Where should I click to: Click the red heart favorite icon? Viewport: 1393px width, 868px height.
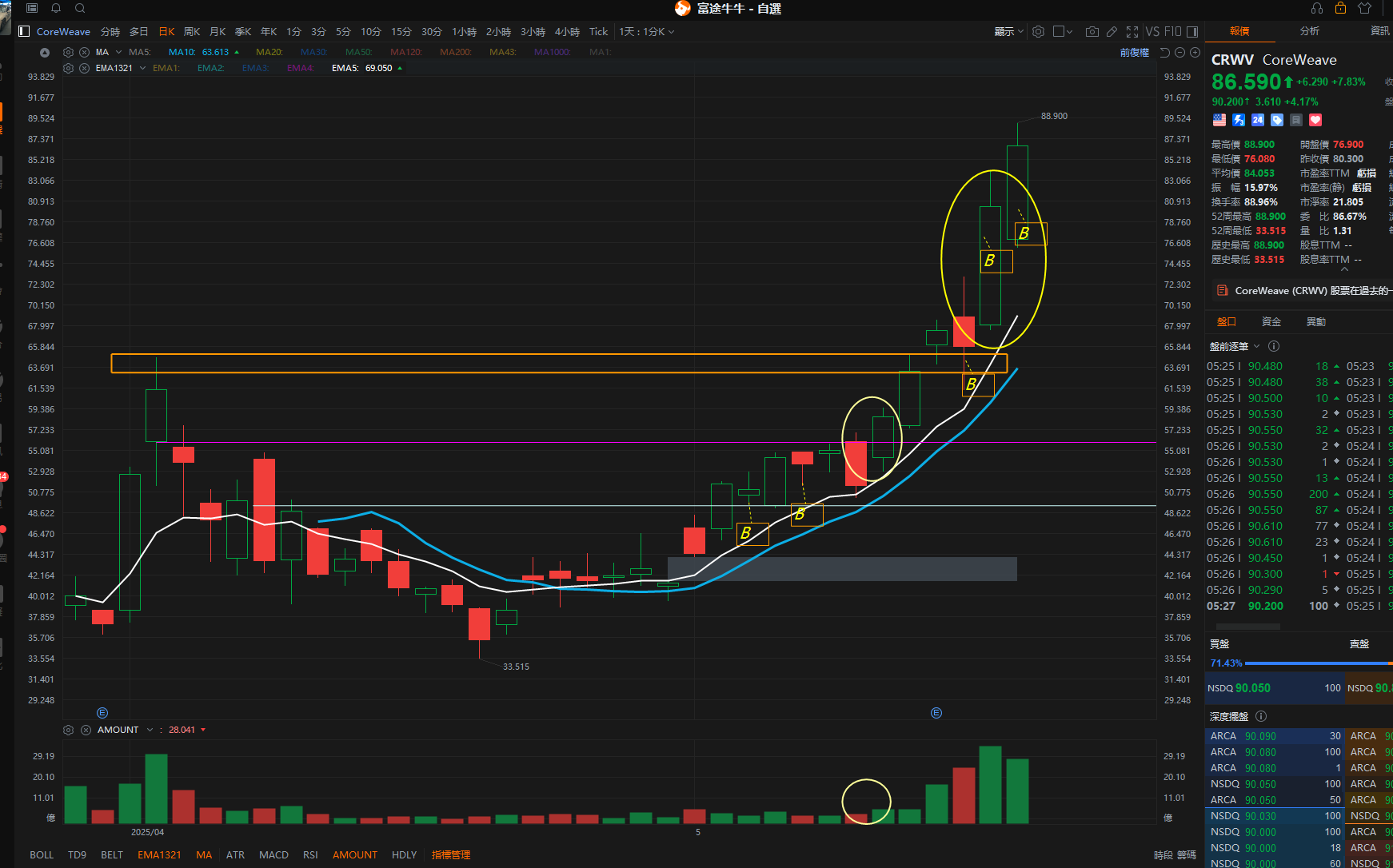[1315, 120]
